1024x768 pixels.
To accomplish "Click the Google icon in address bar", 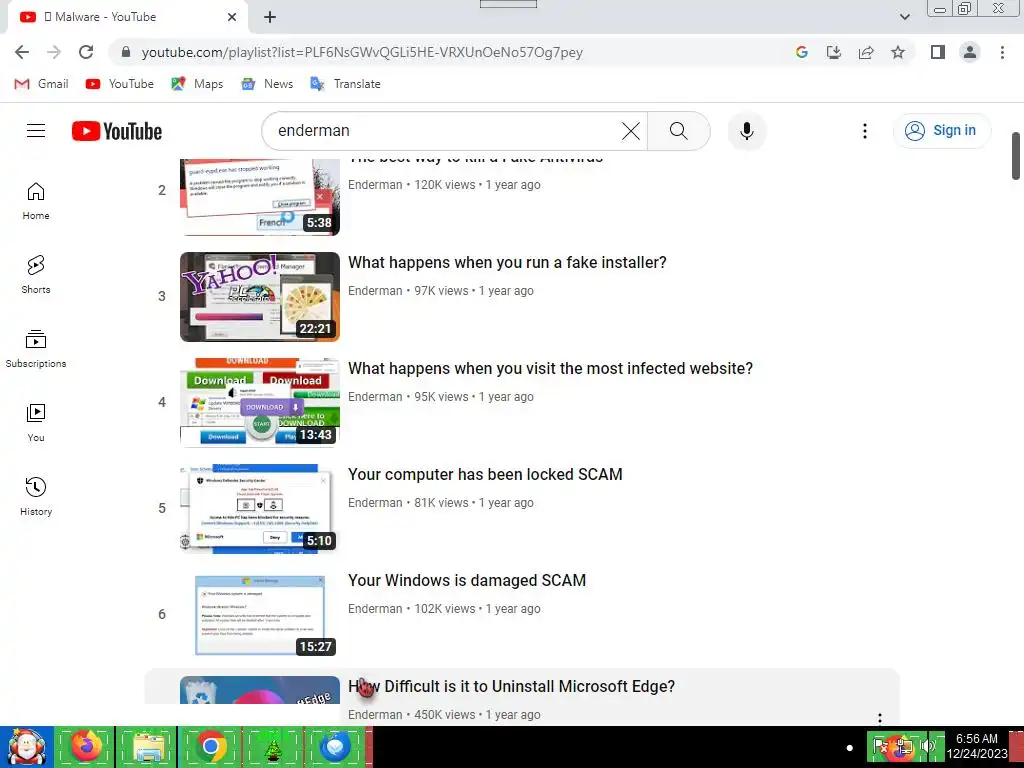I will pos(802,52).
